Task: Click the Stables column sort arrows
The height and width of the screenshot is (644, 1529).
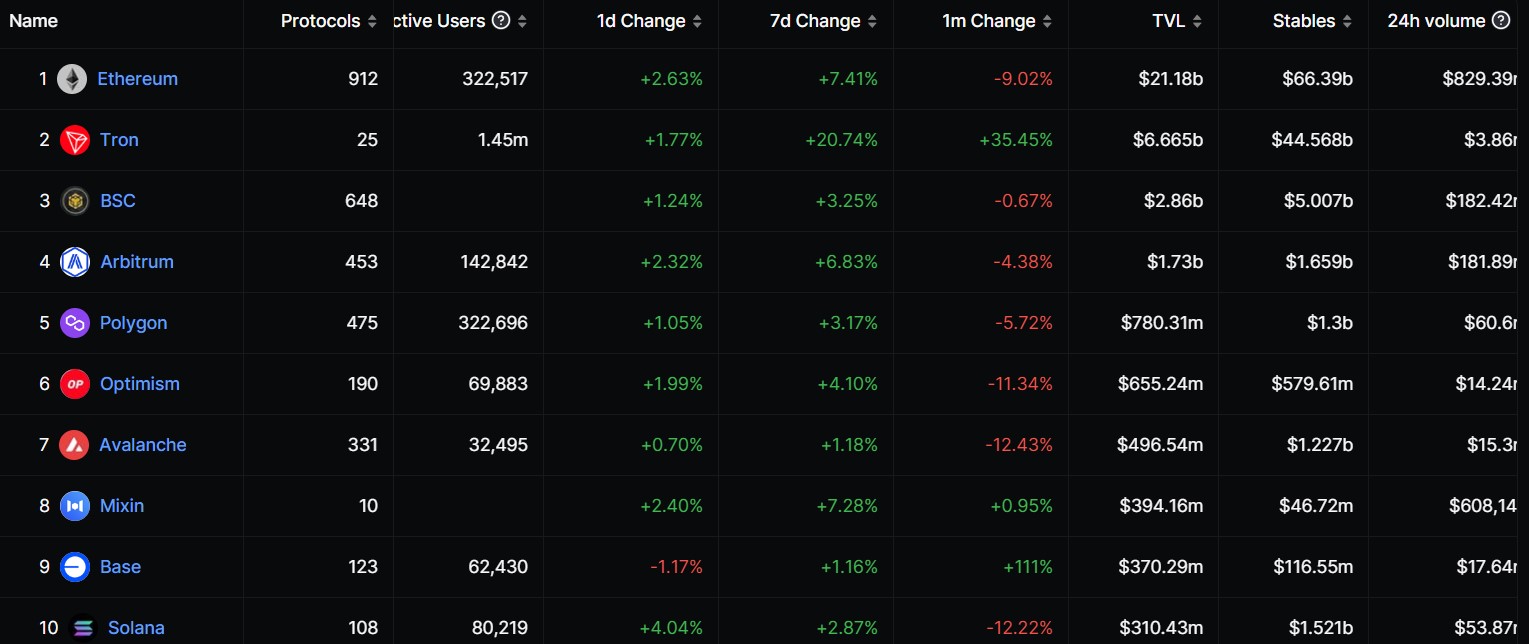Action: point(1347,20)
